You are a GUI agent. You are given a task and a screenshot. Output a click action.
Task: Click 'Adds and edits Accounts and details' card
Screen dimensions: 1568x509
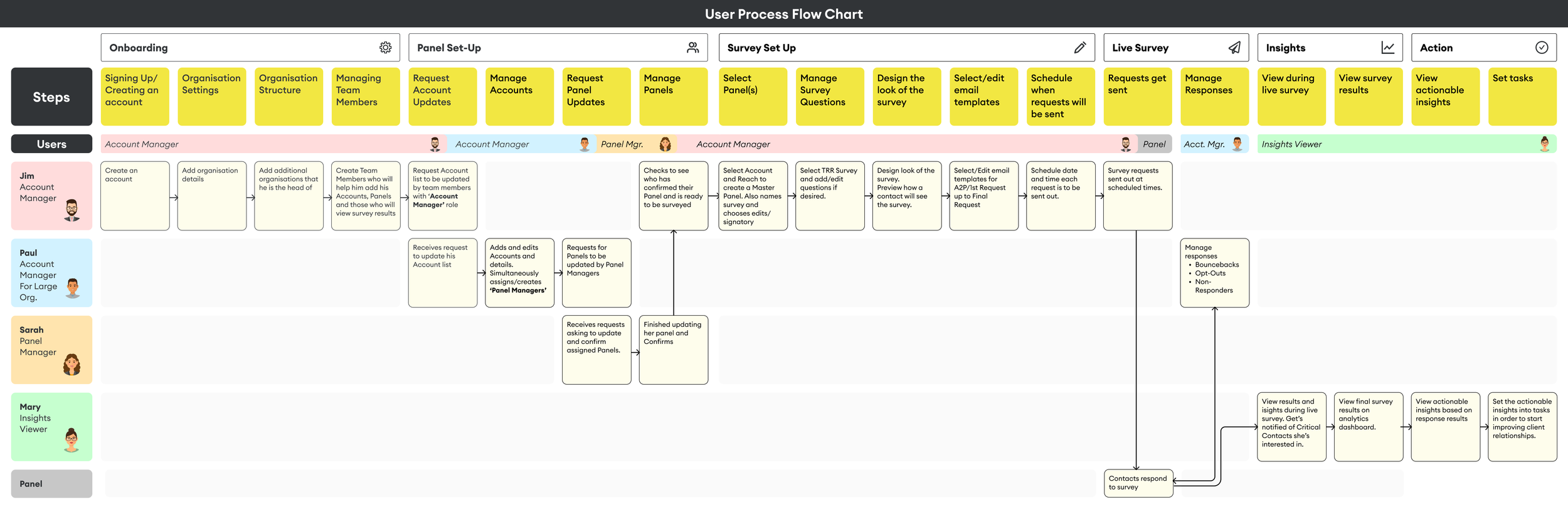(x=520, y=273)
